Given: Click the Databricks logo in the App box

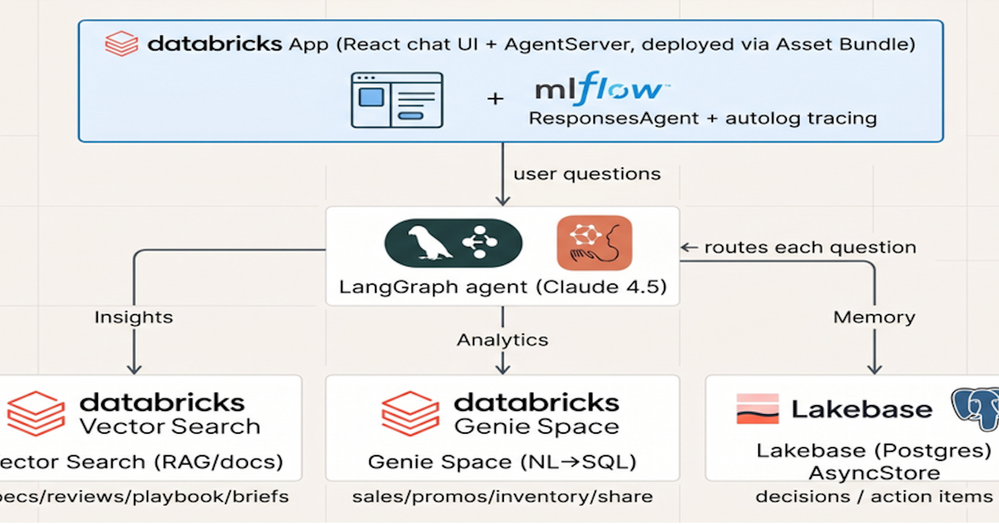Looking at the screenshot, I should [122, 44].
